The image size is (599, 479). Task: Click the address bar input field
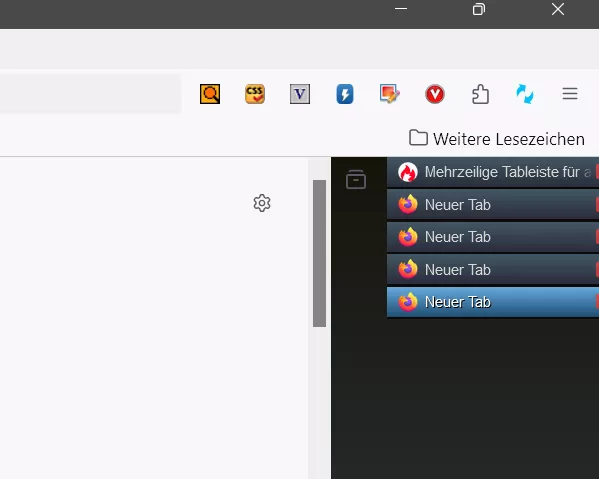pos(90,94)
